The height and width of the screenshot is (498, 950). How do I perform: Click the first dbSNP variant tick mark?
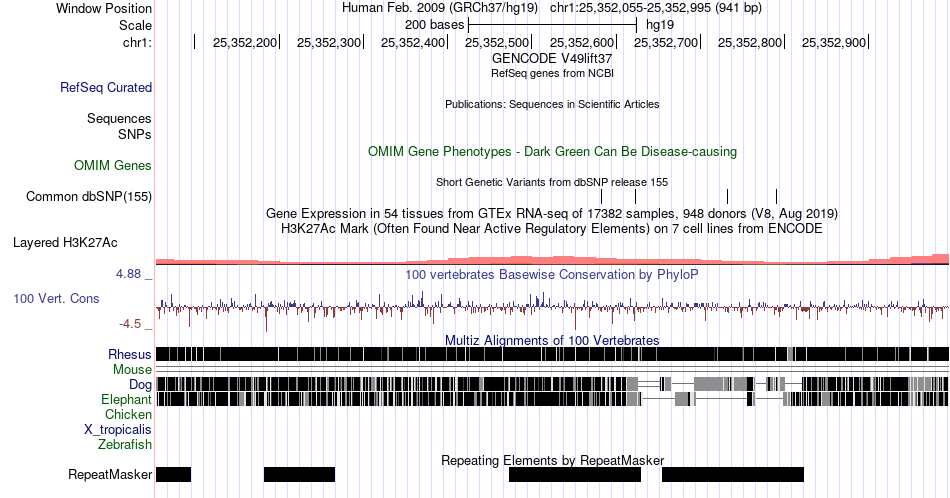tap(602, 196)
